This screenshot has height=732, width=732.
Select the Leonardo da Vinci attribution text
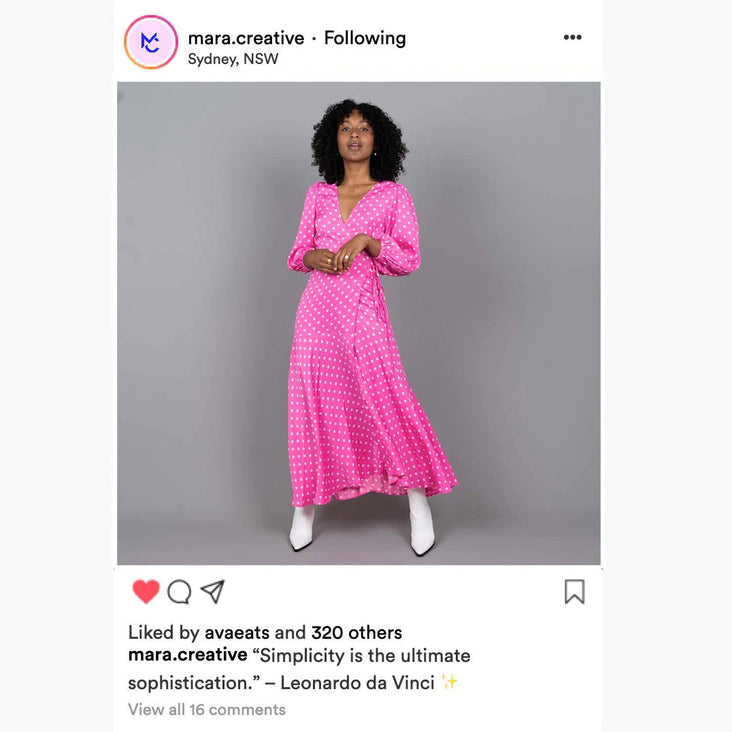click(x=357, y=683)
